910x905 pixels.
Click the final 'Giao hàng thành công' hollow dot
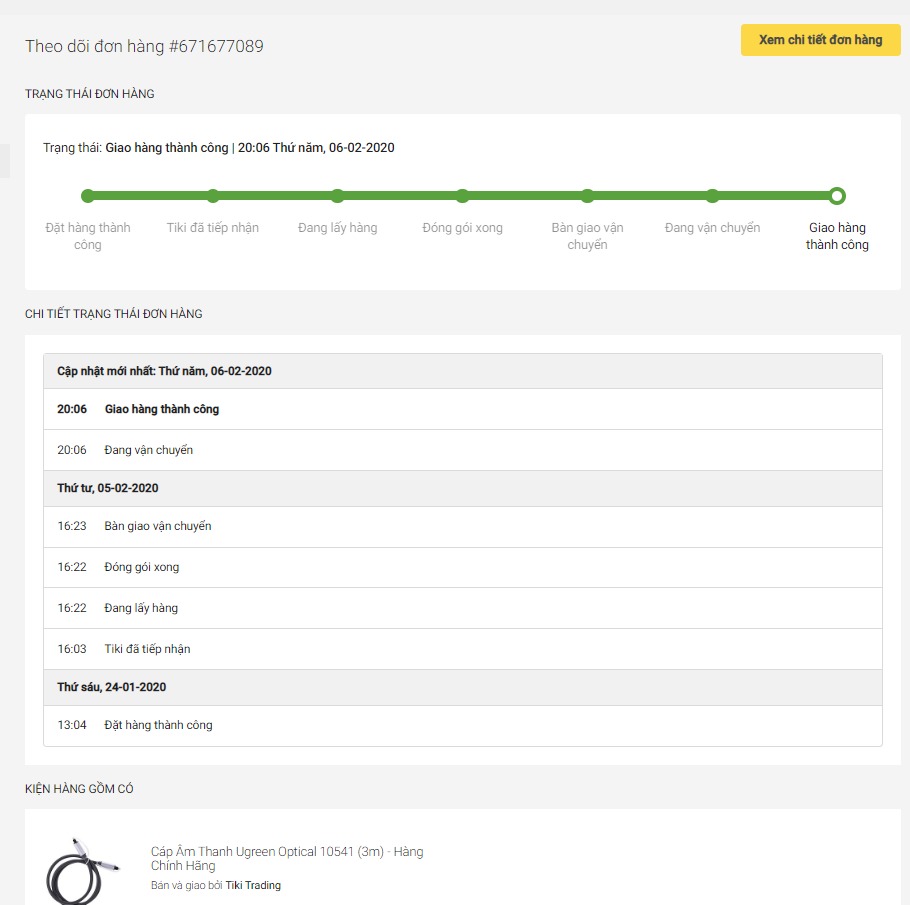[837, 196]
